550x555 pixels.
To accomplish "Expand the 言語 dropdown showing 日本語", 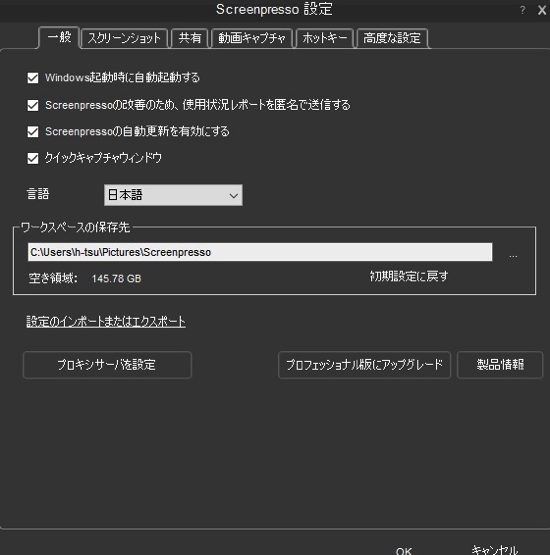I will pyautogui.click(x=173, y=195).
